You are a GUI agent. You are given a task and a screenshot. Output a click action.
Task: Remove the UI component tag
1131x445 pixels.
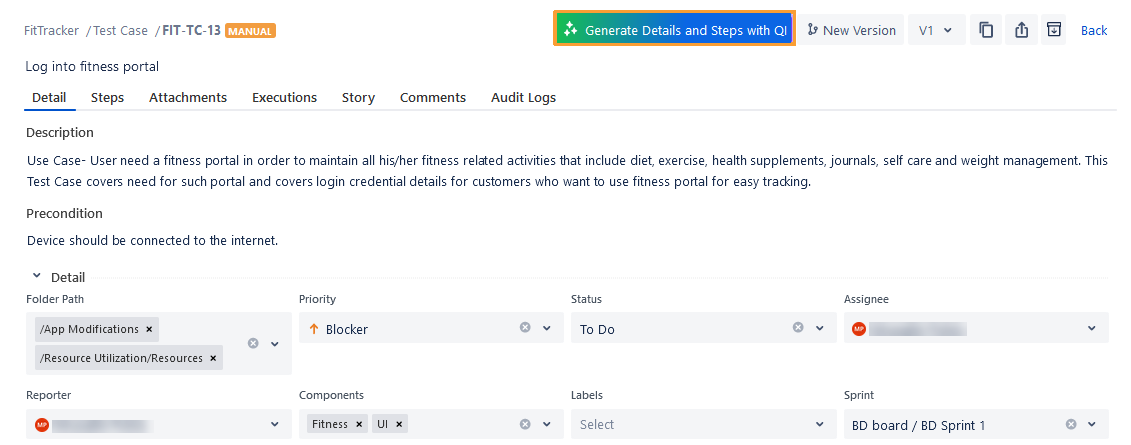[399, 424]
